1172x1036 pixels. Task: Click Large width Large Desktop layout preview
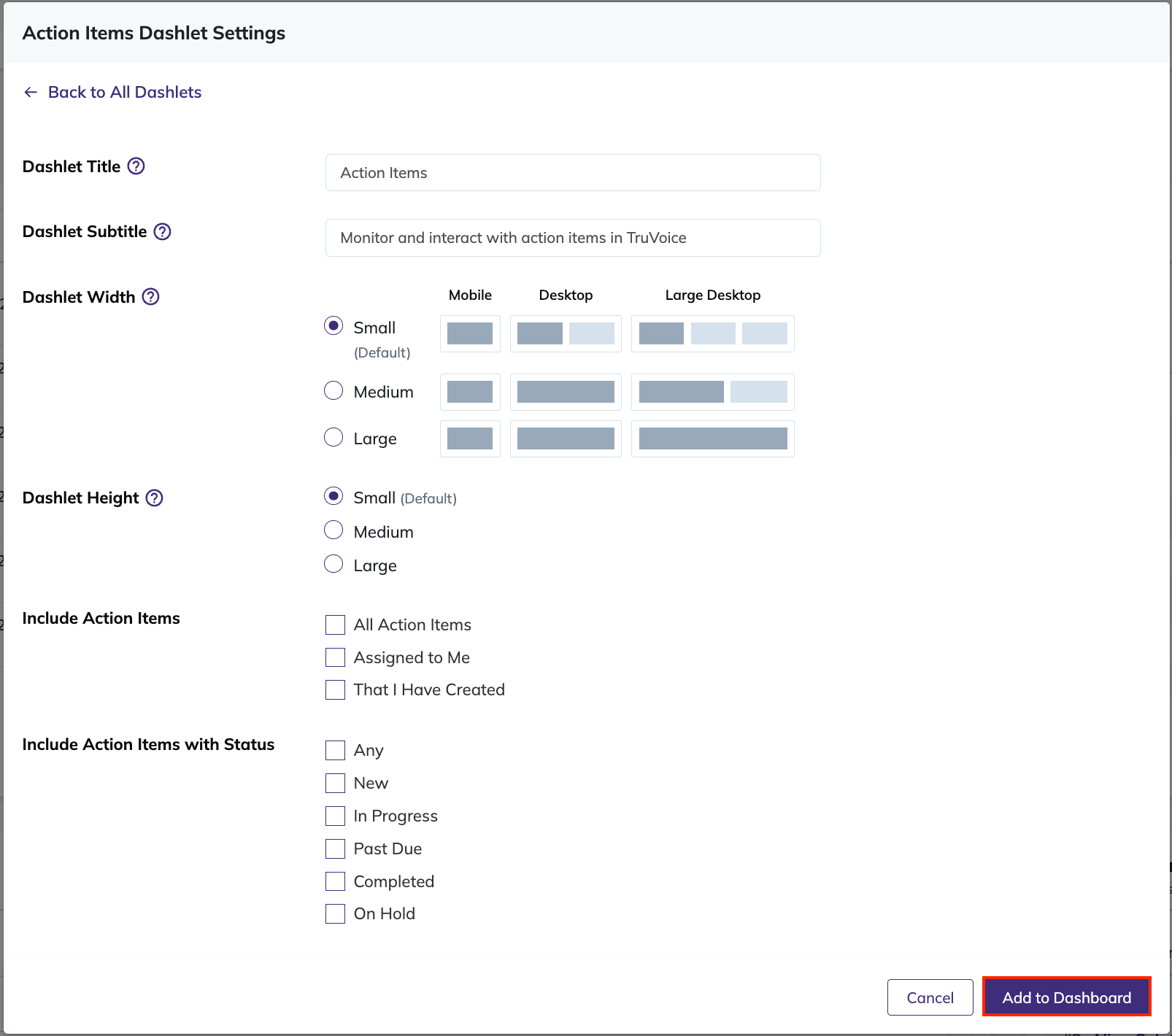tap(713, 438)
